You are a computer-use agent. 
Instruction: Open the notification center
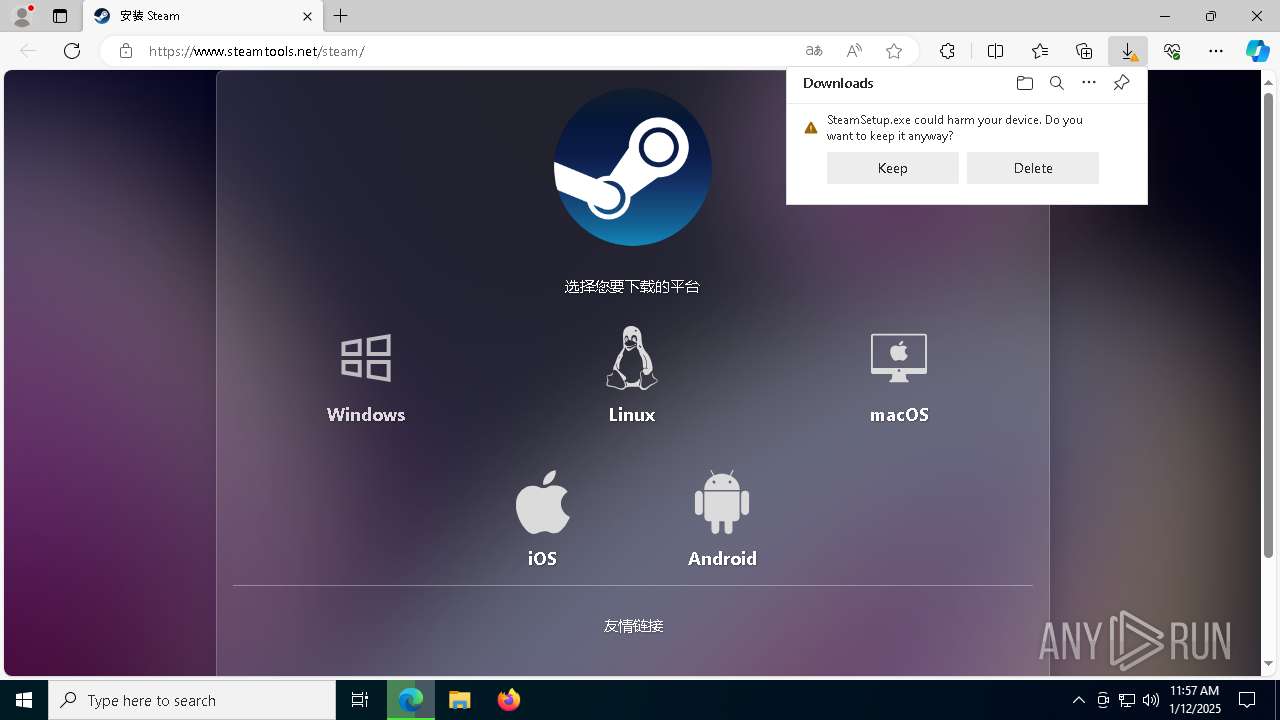[1247, 700]
